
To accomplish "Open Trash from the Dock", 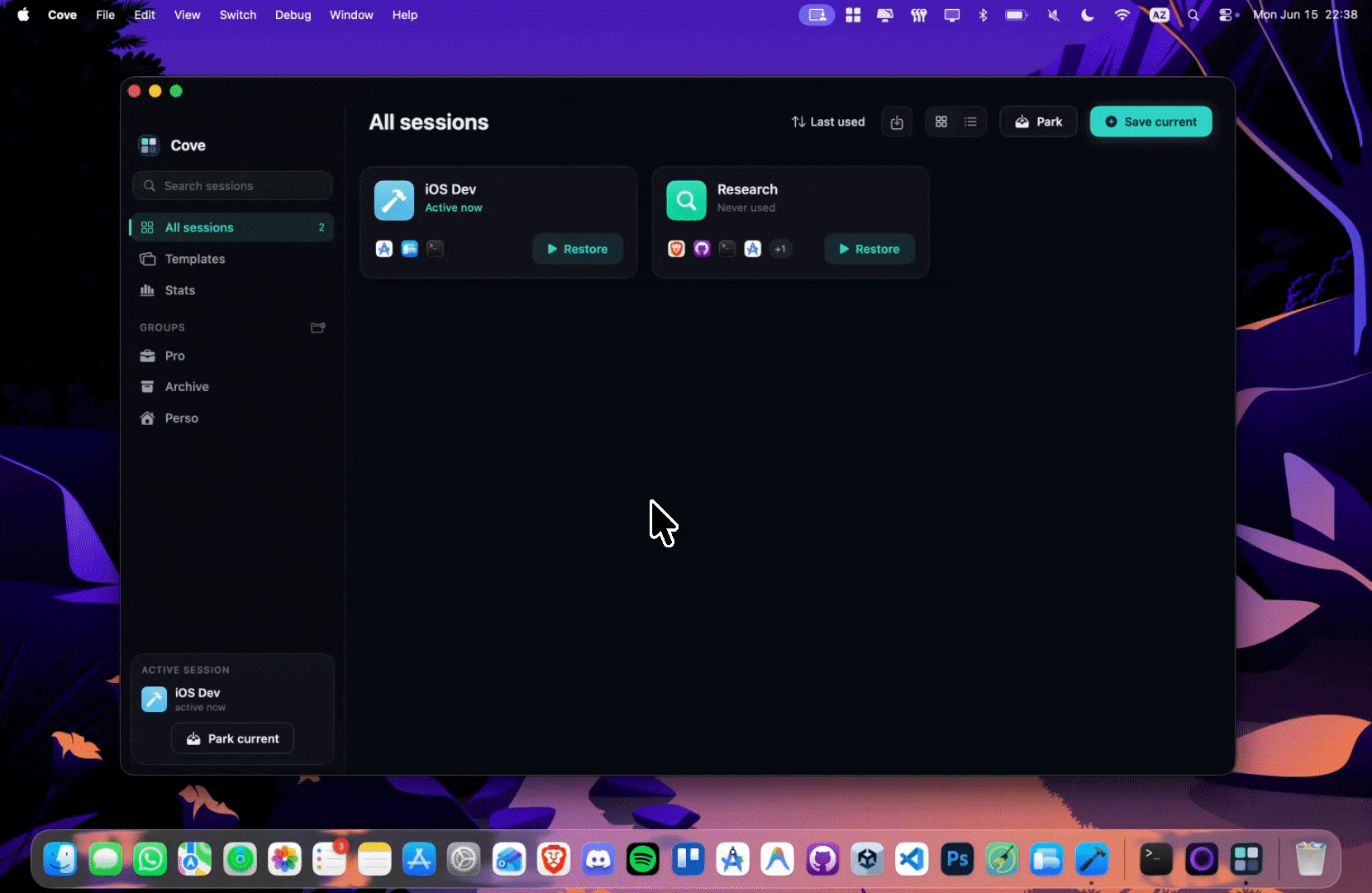I will pyautogui.click(x=1310, y=860).
